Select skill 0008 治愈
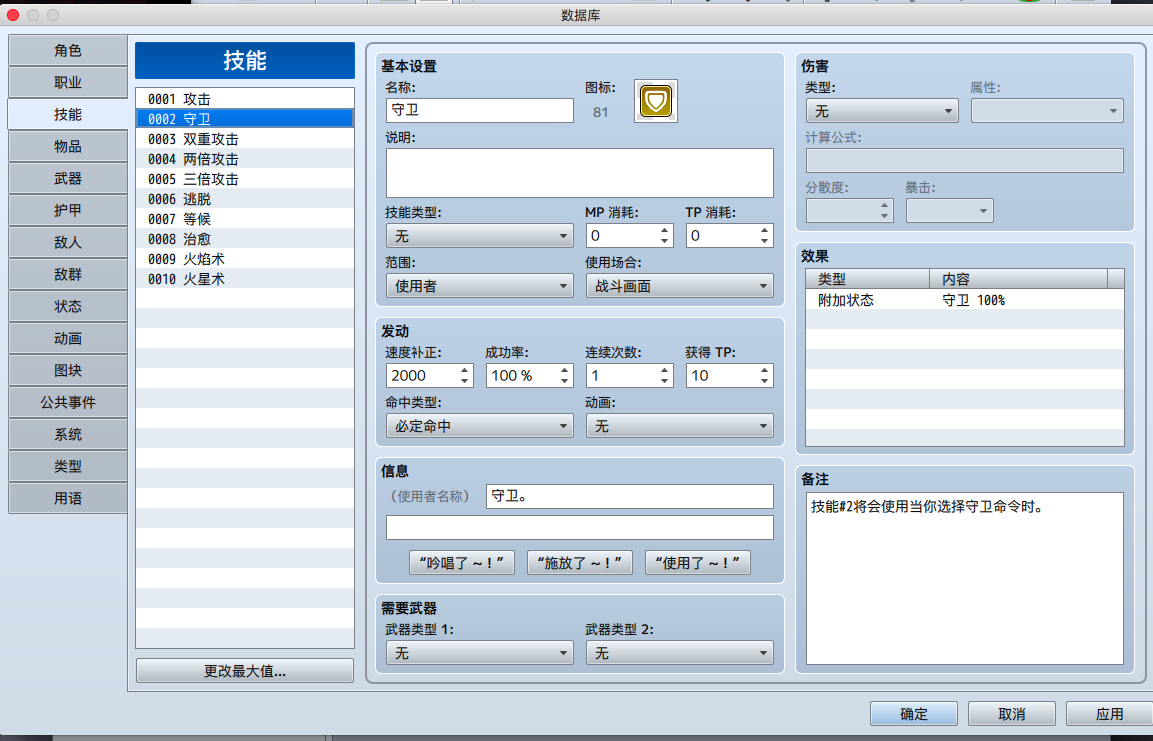Image resolution: width=1153 pixels, height=741 pixels. 245,239
